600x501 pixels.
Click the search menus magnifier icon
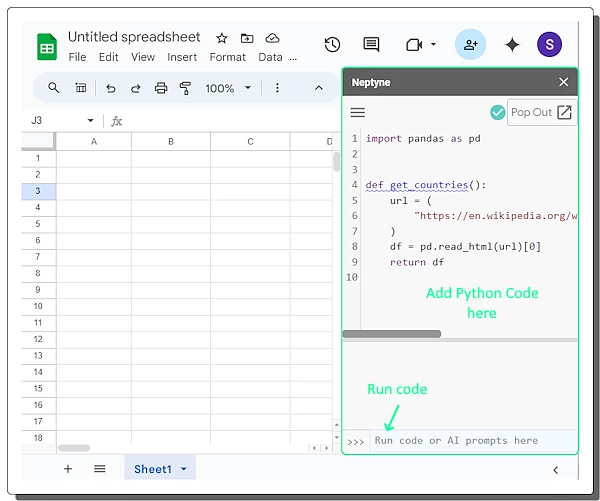coord(54,88)
